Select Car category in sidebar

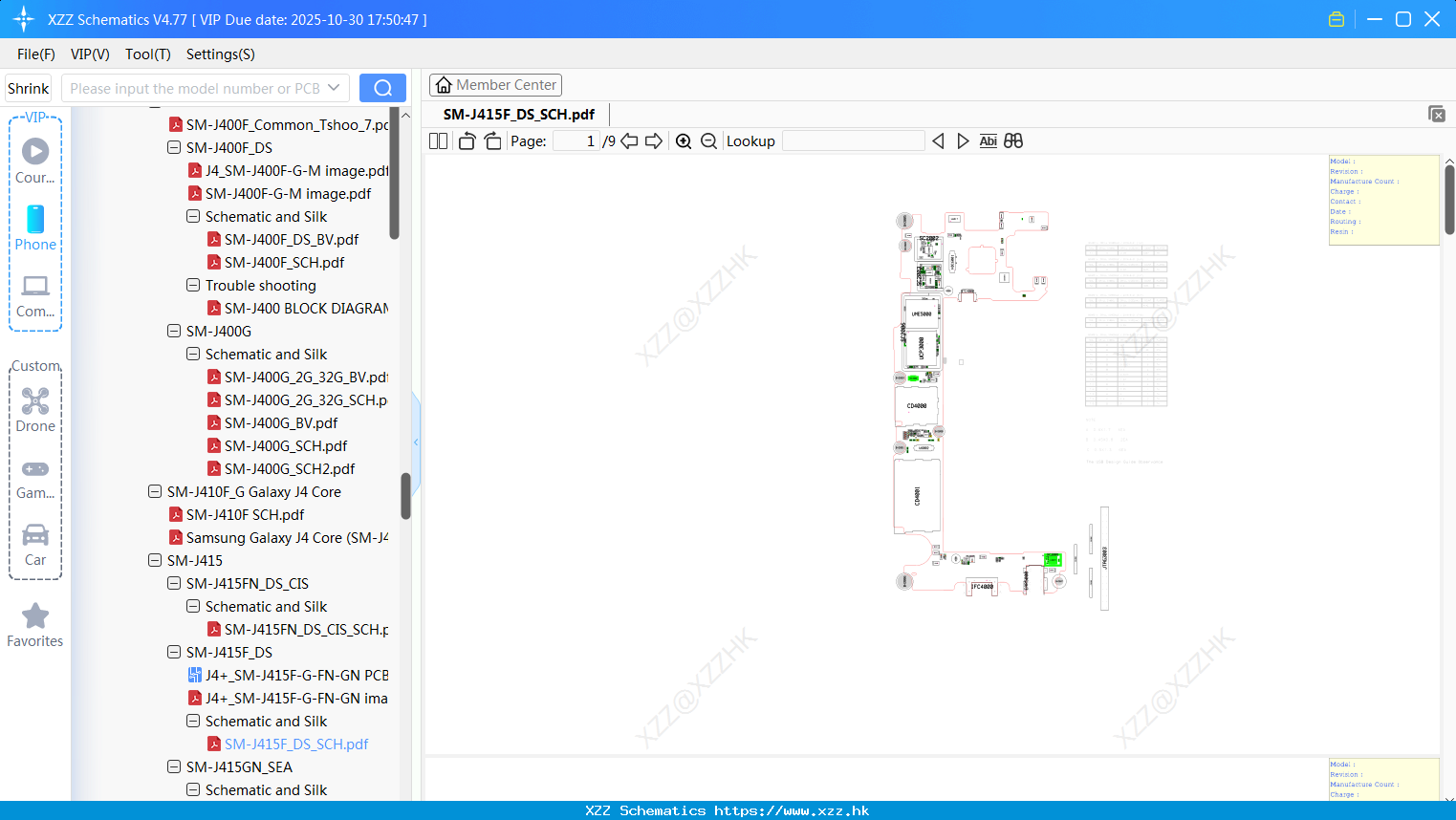(35, 545)
